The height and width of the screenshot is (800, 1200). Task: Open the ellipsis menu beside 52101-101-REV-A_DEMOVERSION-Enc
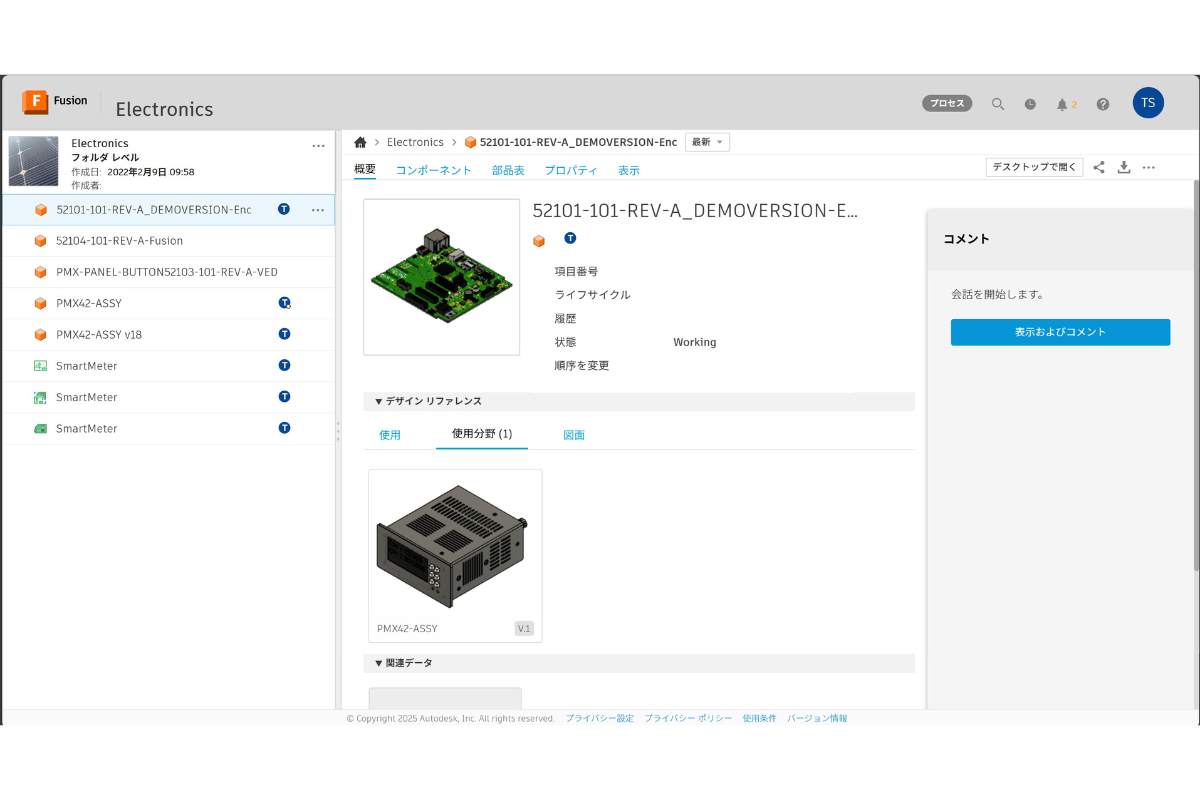click(x=318, y=210)
